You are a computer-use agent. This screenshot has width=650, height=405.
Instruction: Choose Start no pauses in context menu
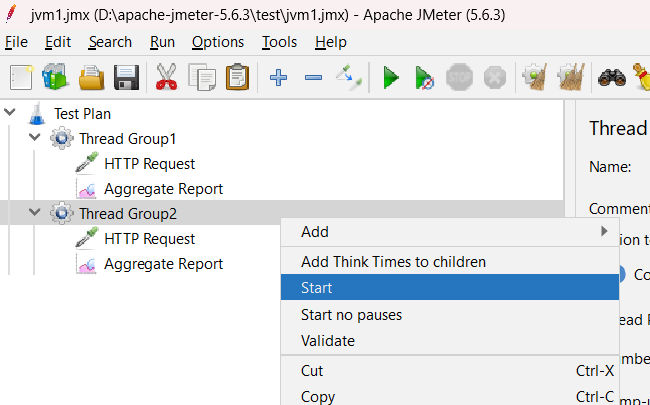(x=450, y=315)
